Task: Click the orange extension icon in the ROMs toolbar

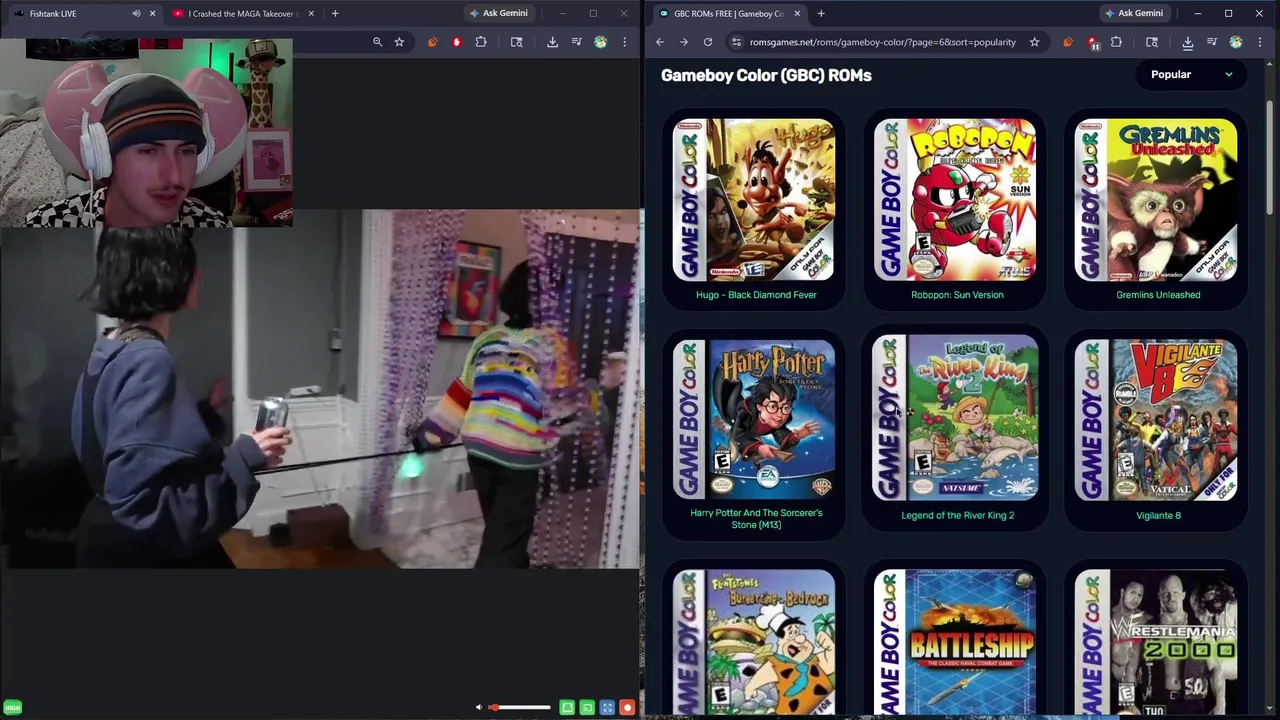Action: [x=1068, y=42]
